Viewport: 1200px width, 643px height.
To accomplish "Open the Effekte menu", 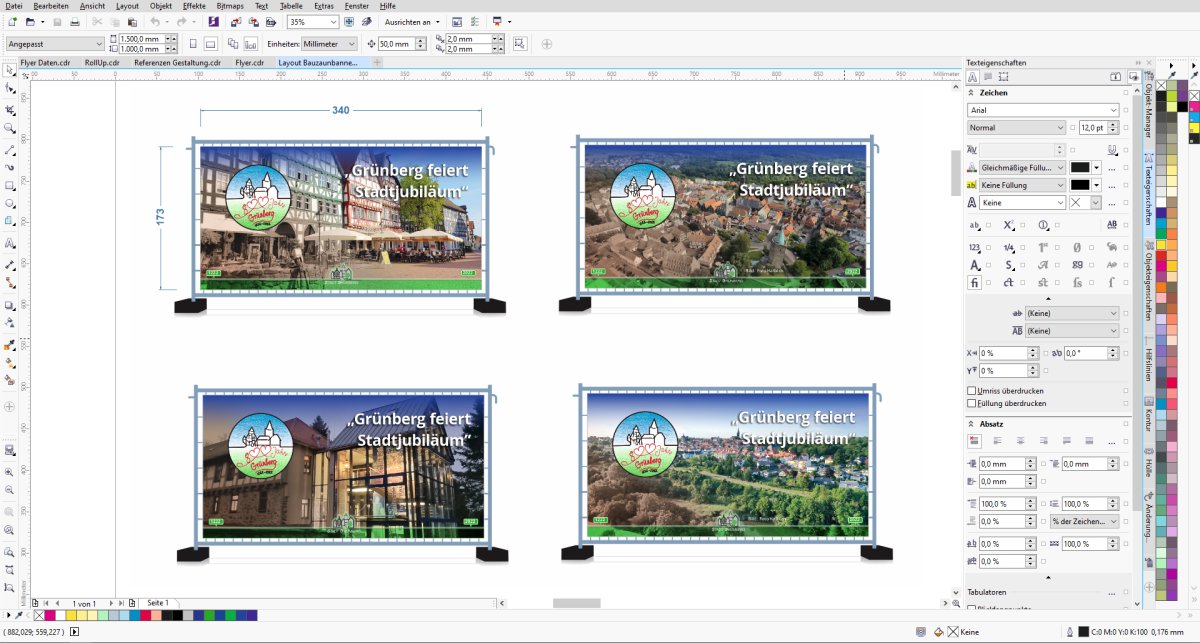I will [x=194, y=6].
